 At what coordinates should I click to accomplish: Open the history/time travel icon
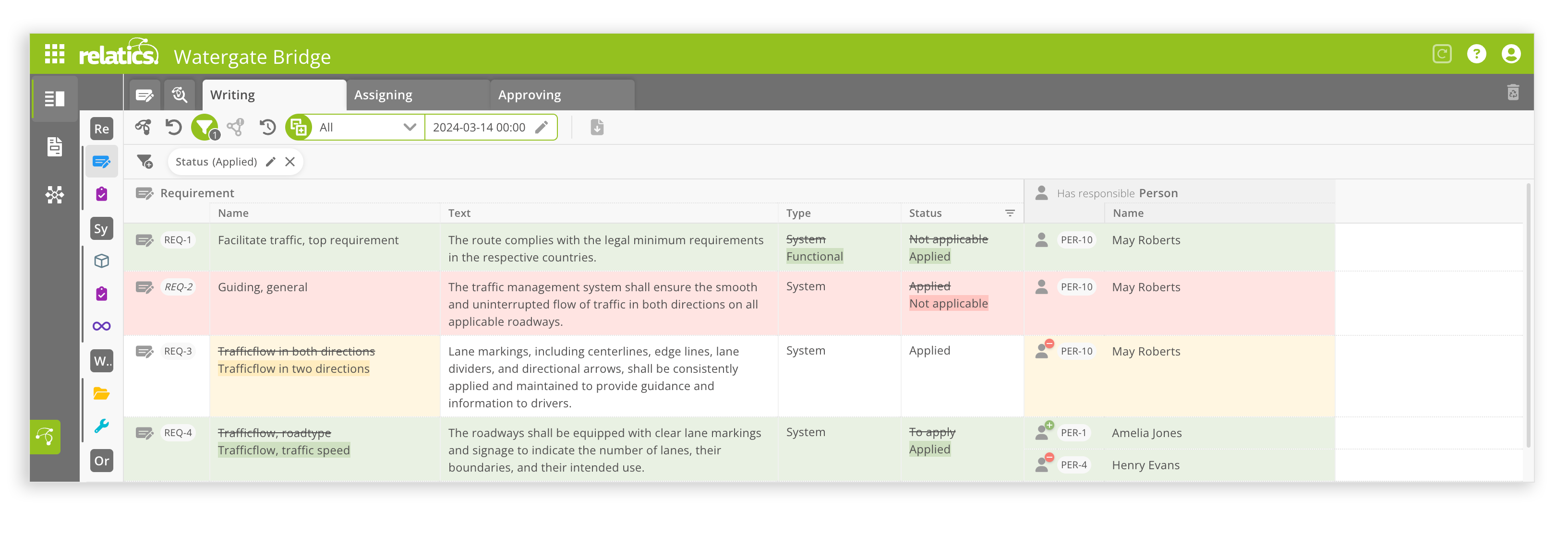point(266,127)
